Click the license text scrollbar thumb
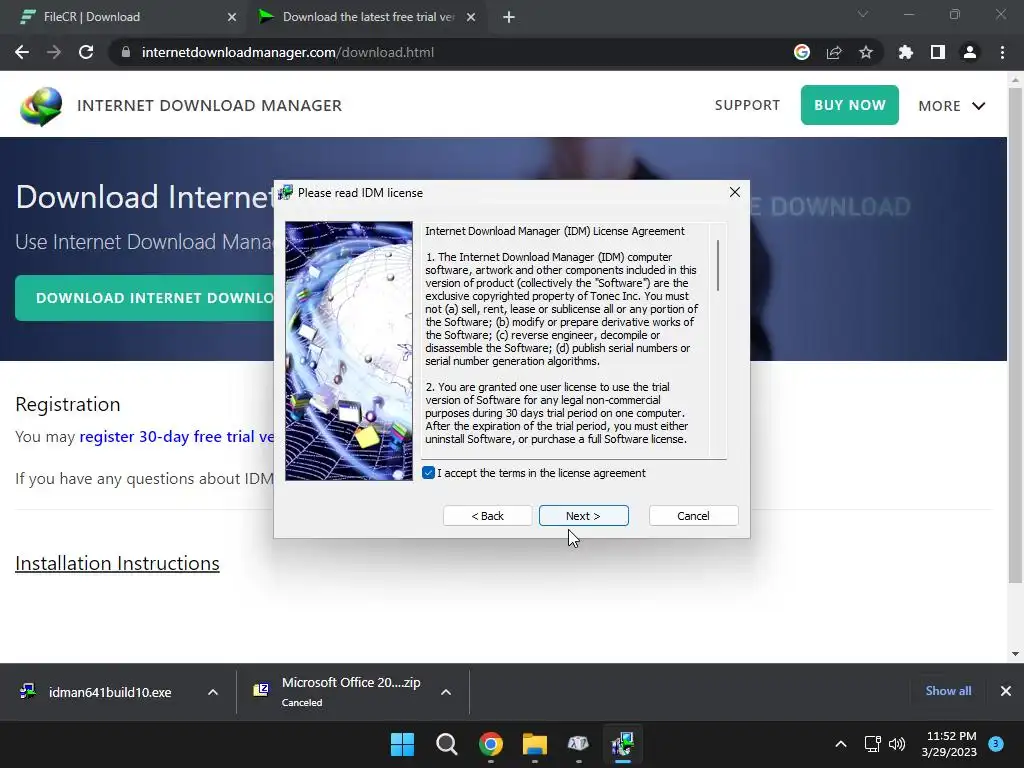This screenshot has height=768, width=1024. click(718, 265)
